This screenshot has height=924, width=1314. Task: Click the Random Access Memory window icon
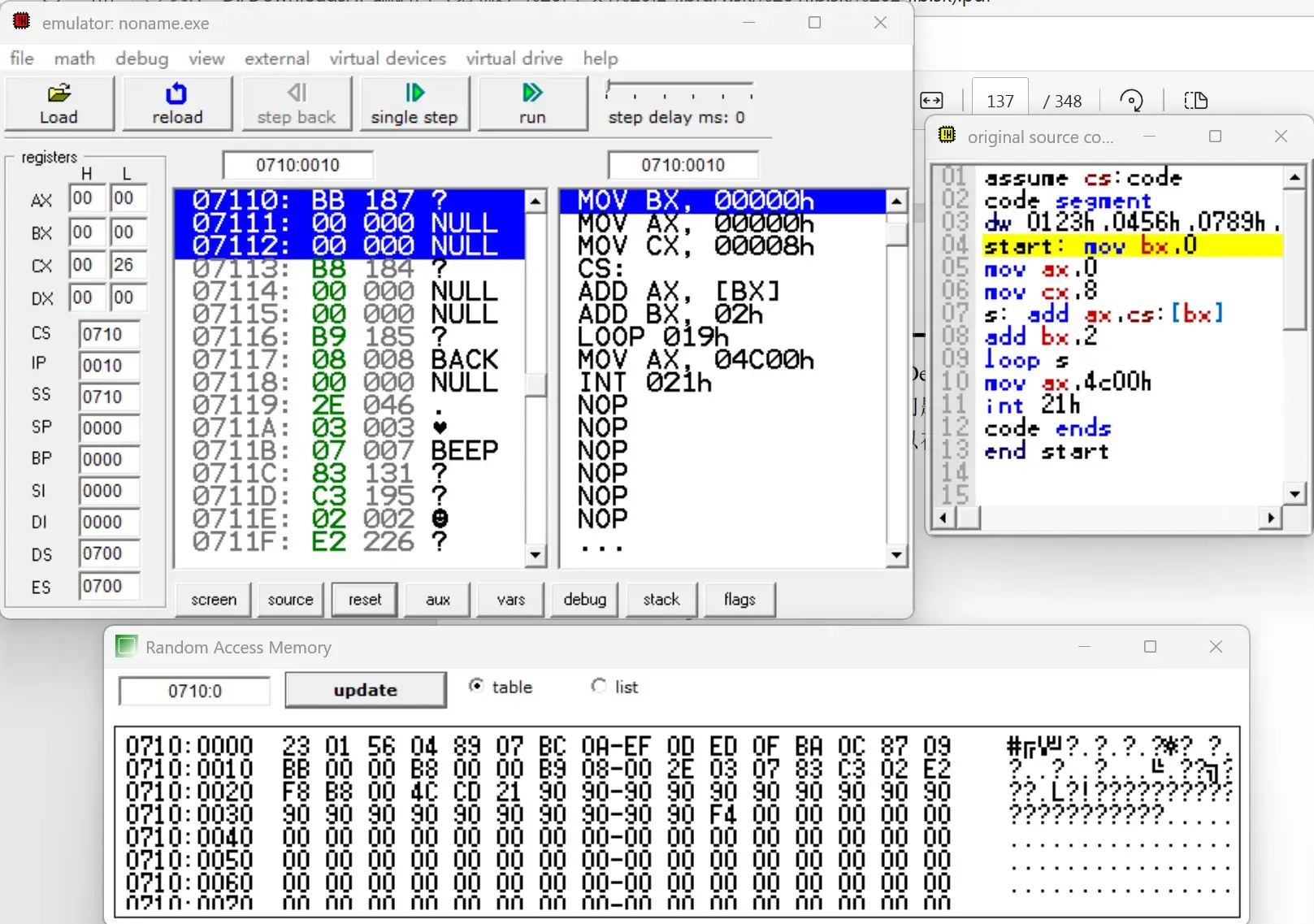pos(126,646)
